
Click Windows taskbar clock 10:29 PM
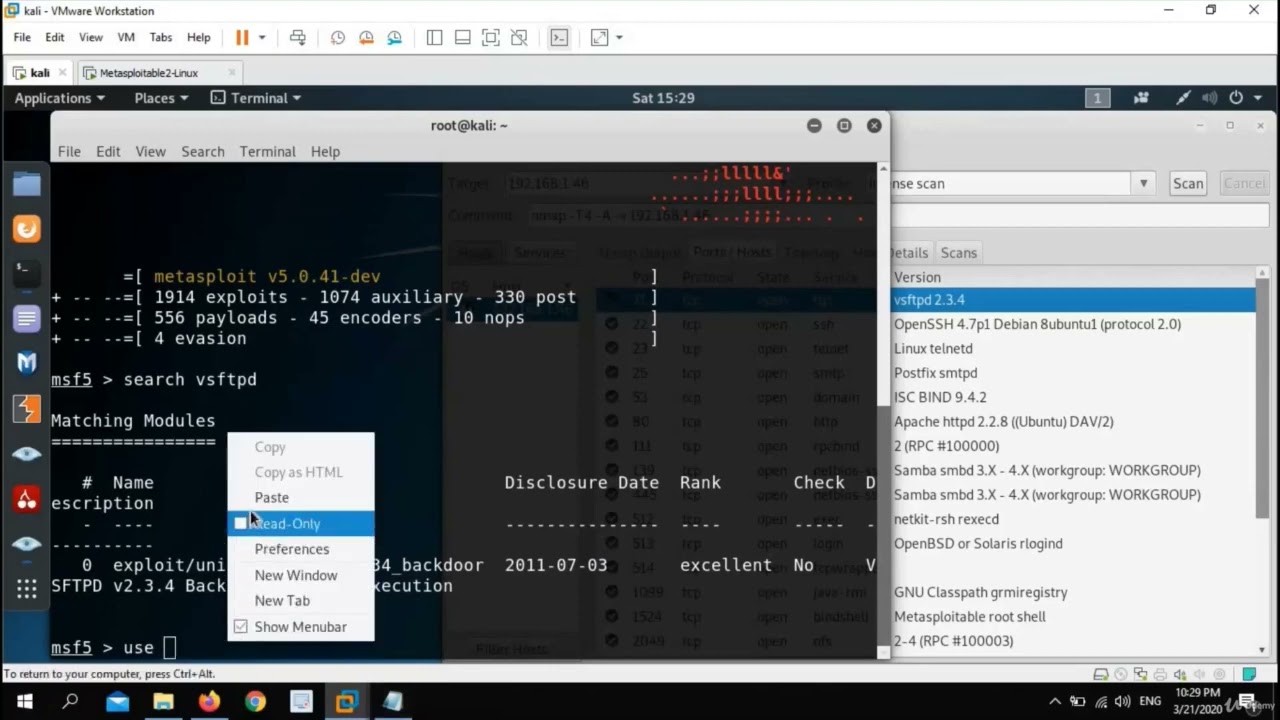tap(1196, 701)
